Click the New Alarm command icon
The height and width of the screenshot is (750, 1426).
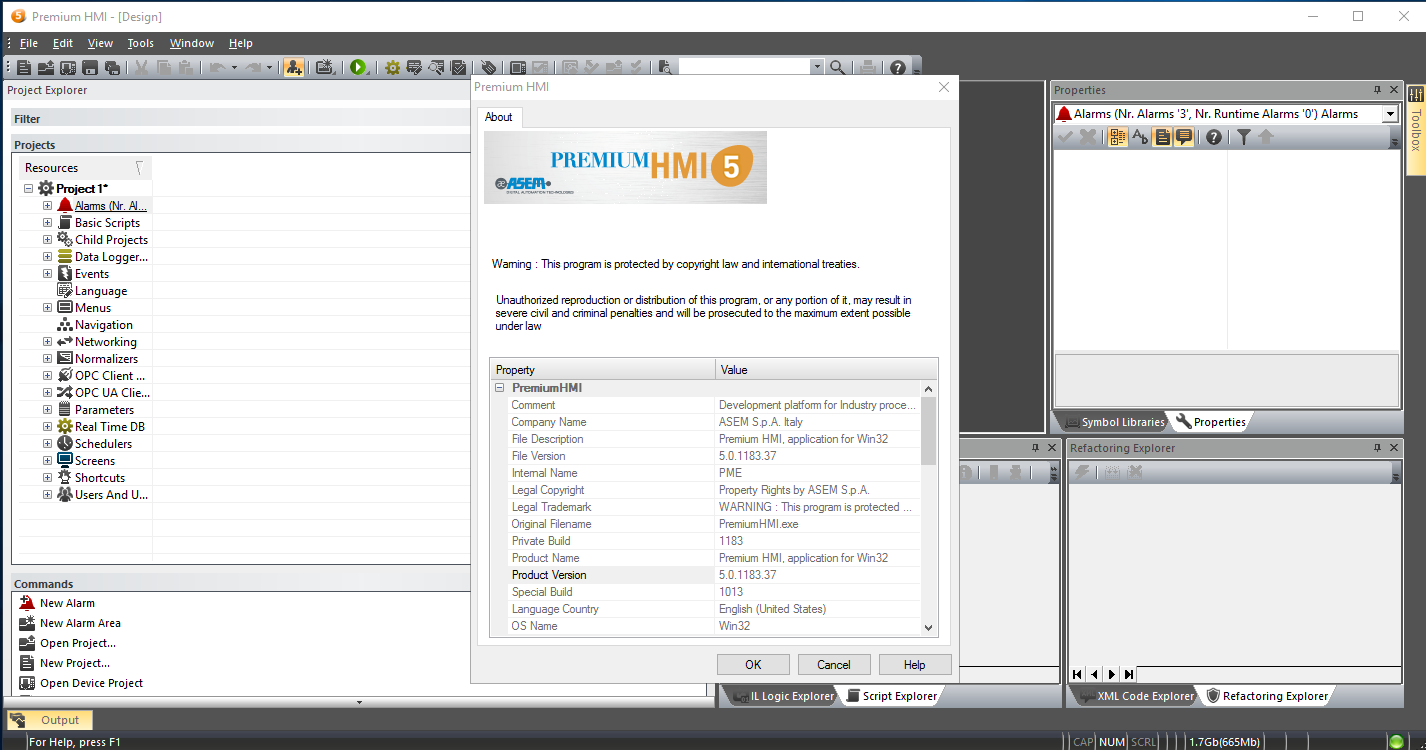(27, 603)
